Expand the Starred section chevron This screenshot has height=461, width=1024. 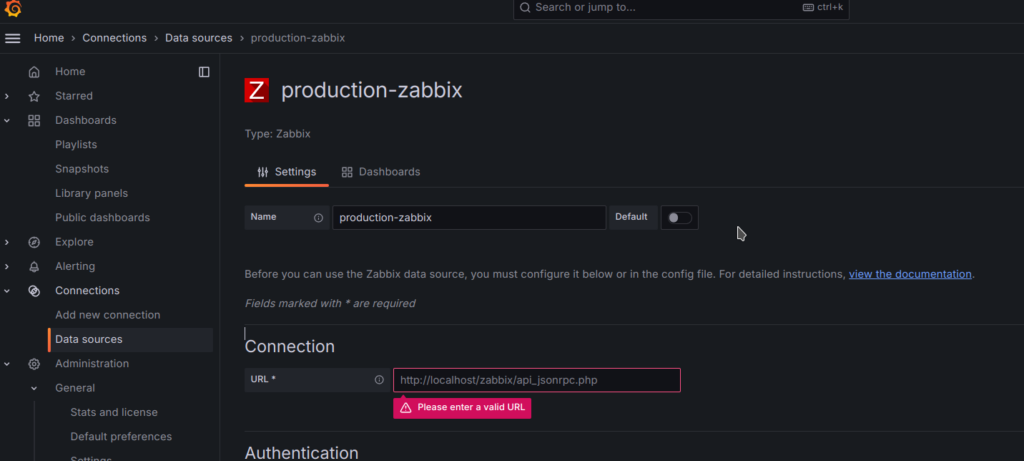pyautogui.click(x=8, y=97)
